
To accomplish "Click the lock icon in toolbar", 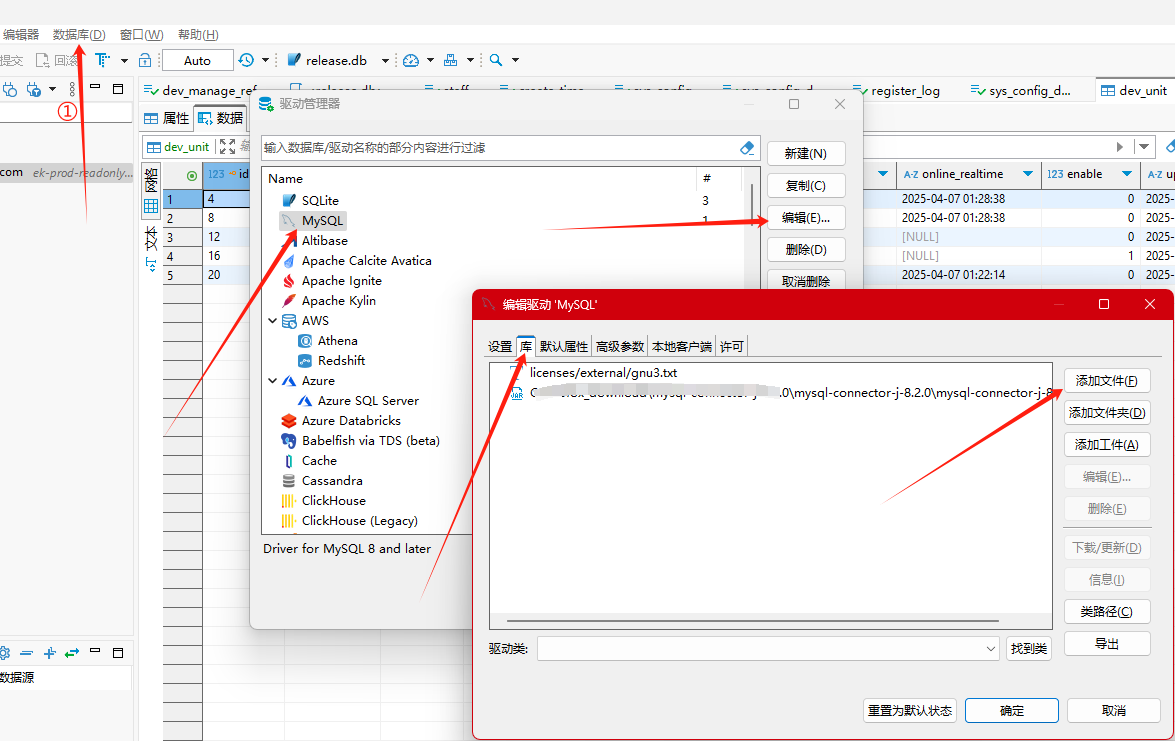I will click(145, 60).
